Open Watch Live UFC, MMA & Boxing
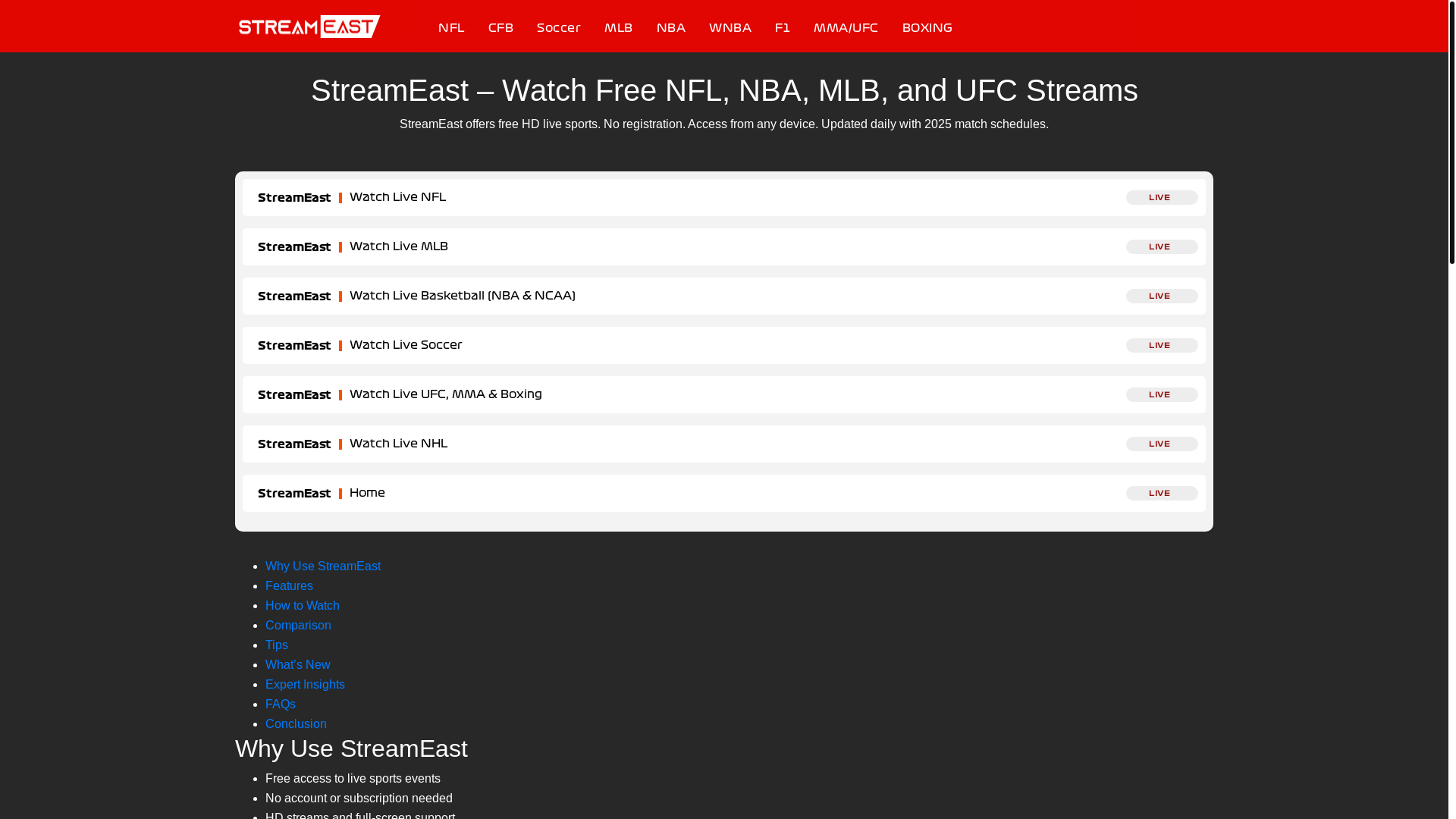The height and width of the screenshot is (819, 1456). coord(724,394)
